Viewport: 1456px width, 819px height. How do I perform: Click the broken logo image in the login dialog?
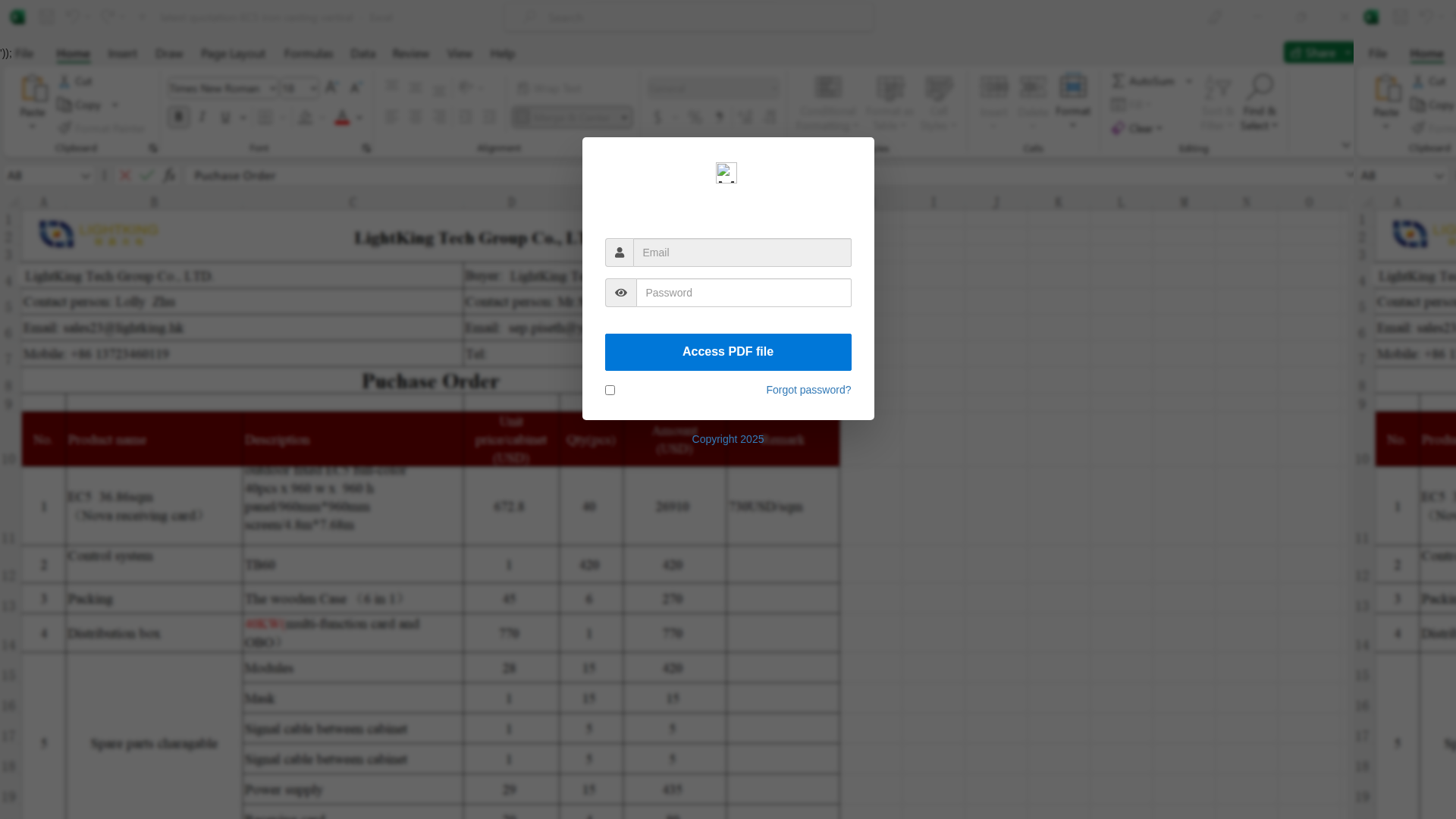point(726,173)
